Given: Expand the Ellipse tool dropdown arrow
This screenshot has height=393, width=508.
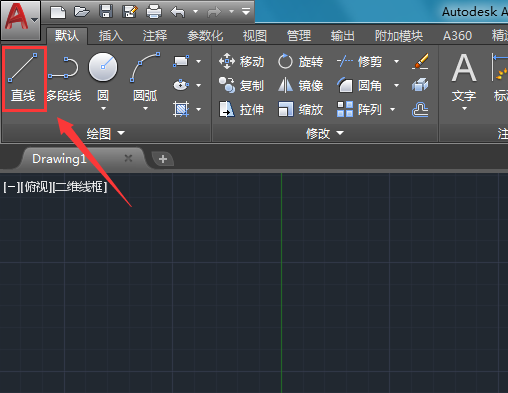Looking at the screenshot, I should 199,85.
